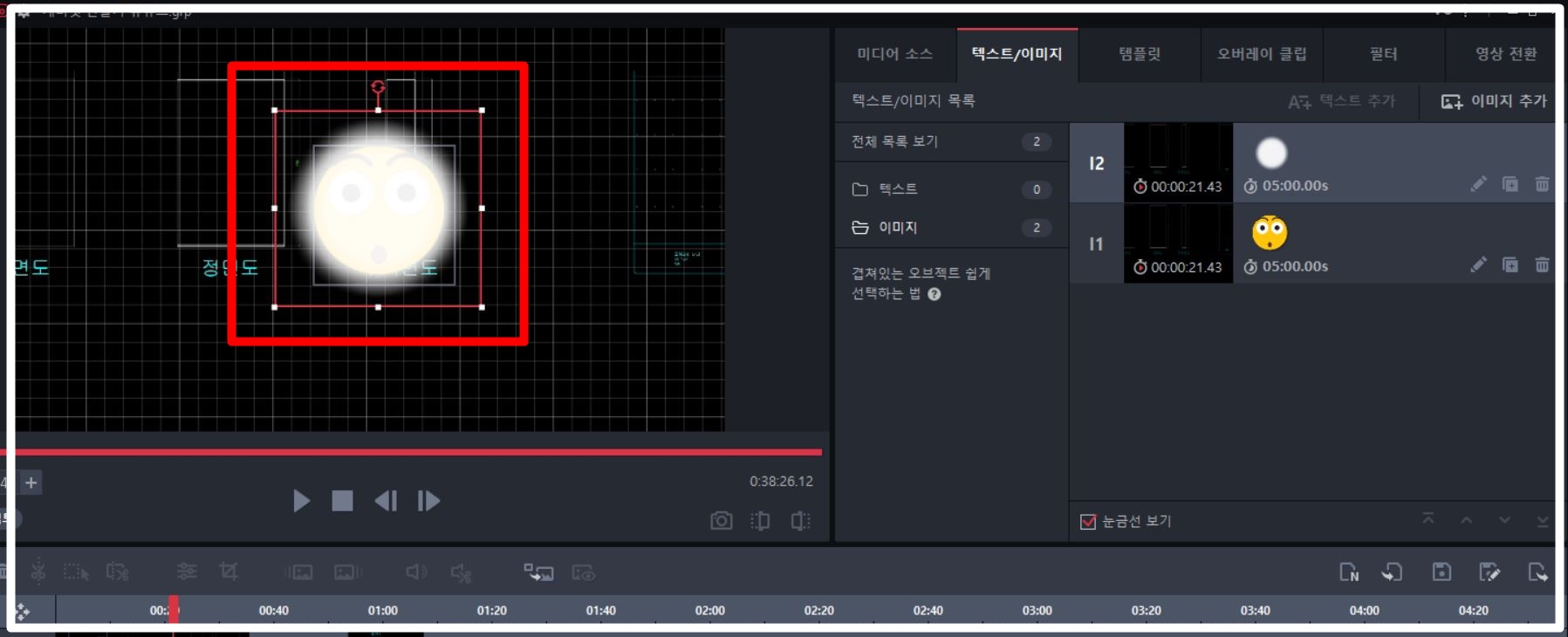The height and width of the screenshot is (637, 1568).
Task: Select 전체 목록 보기 in list
Action: pyautogui.click(x=952, y=141)
